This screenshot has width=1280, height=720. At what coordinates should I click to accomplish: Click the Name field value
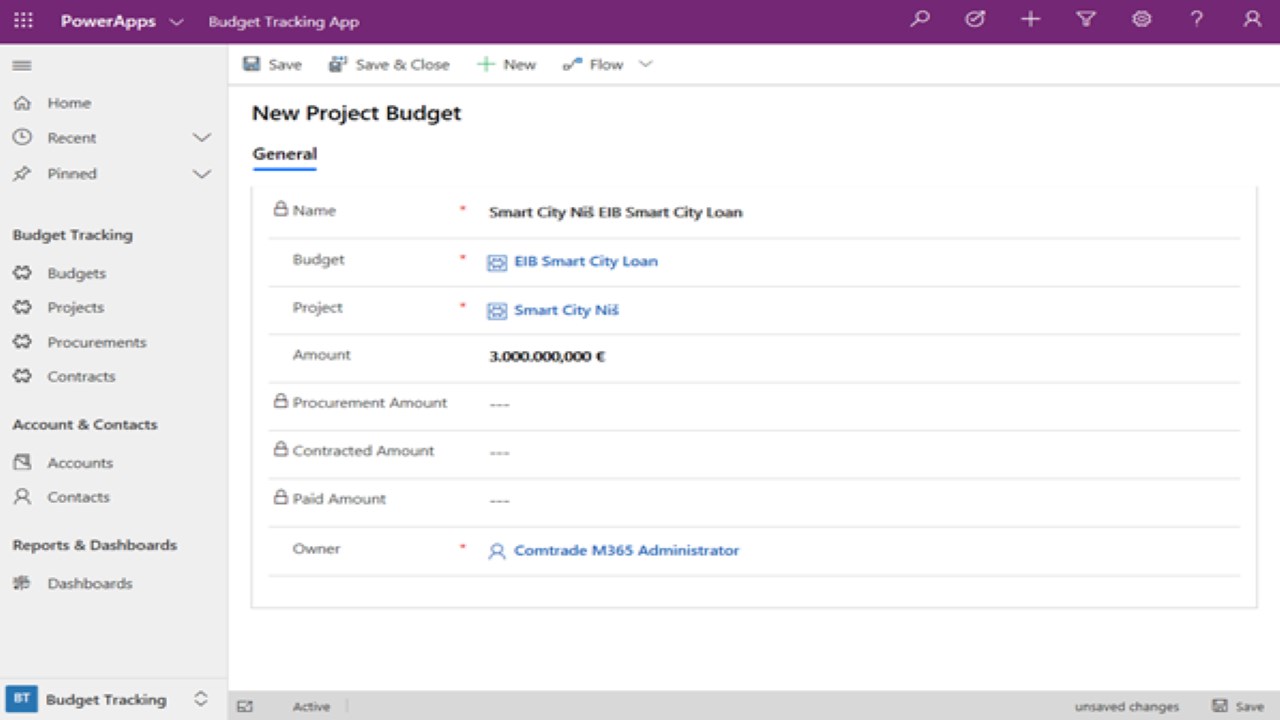click(x=615, y=212)
